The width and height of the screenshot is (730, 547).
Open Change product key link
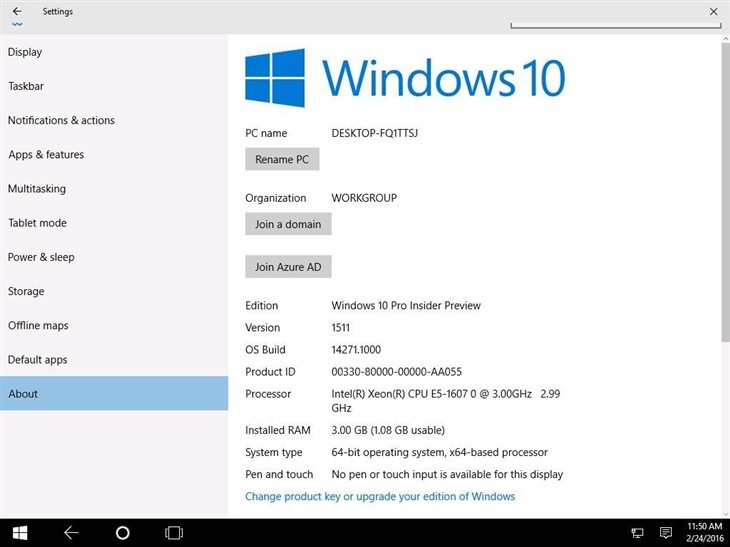click(x=380, y=496)
